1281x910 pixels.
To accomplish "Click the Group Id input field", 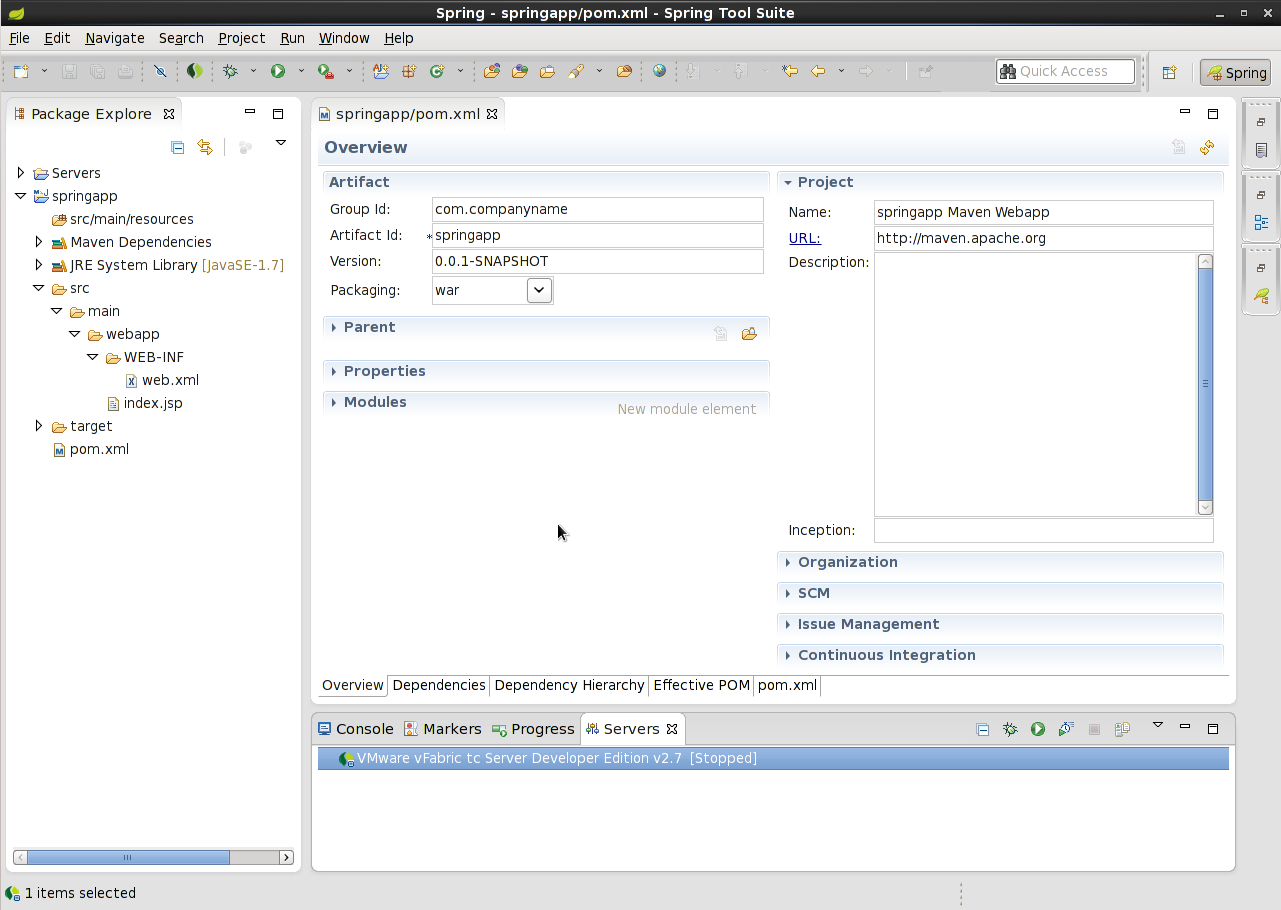I will coord(598,209).
